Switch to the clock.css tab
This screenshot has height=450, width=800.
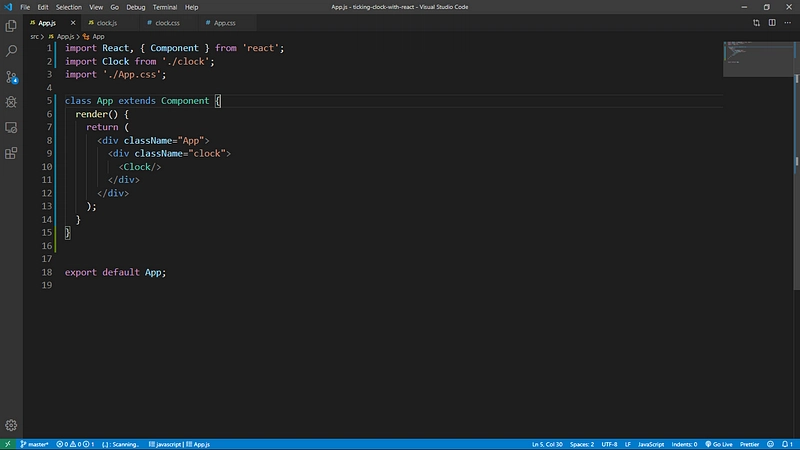tap(167, 23)
